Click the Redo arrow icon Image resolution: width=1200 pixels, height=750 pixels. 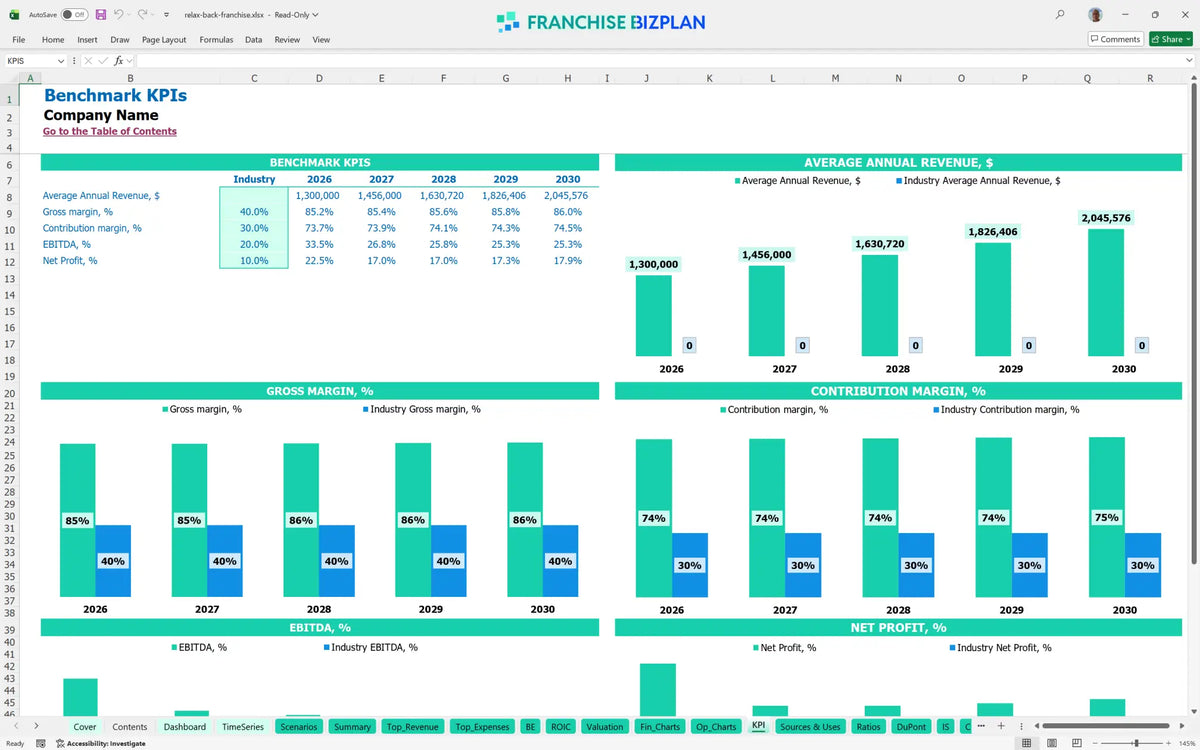tap(144, 15)
